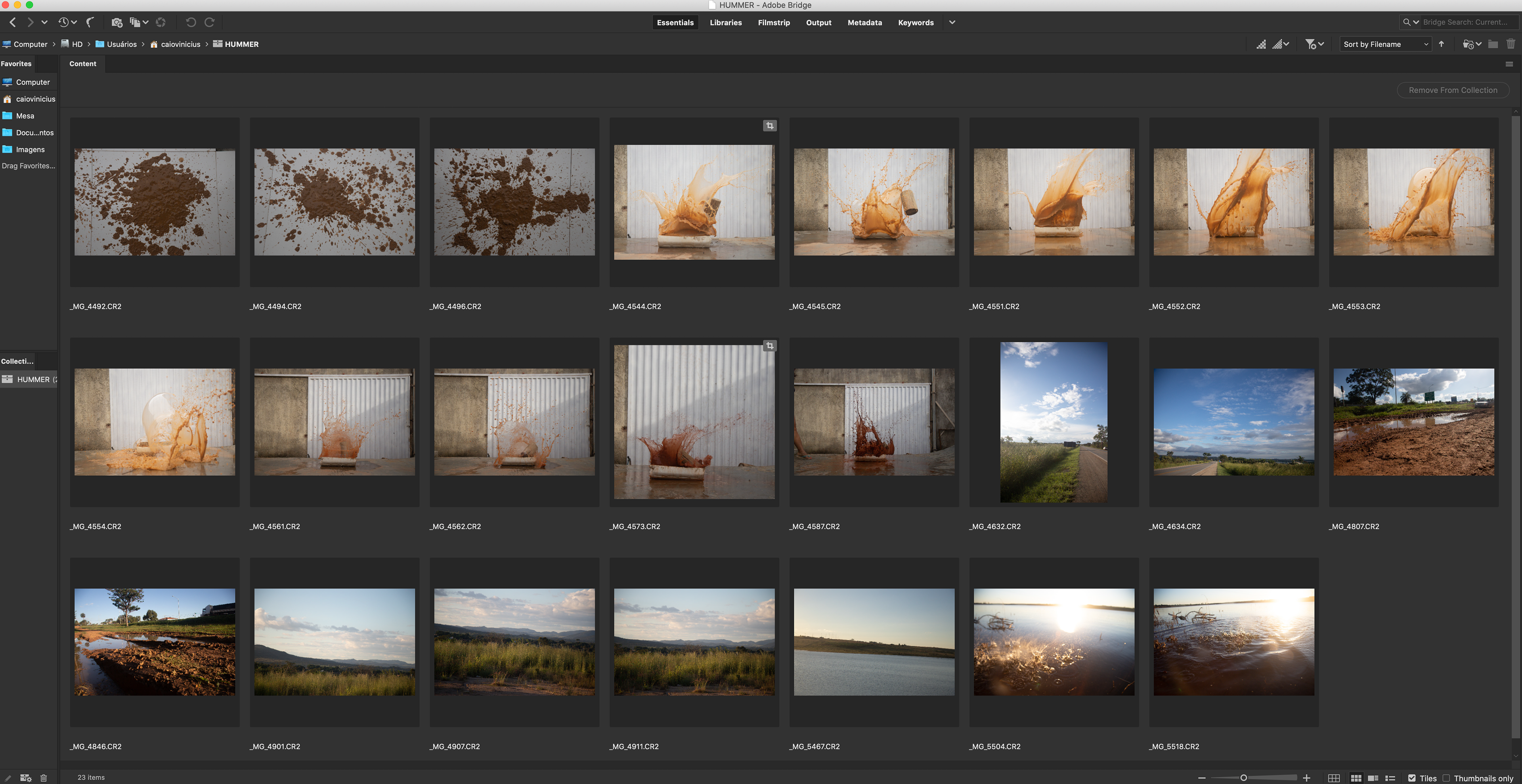Click the trash icon in bottom-left corner
Screen dimensions: 1522x784
[43, 778]
